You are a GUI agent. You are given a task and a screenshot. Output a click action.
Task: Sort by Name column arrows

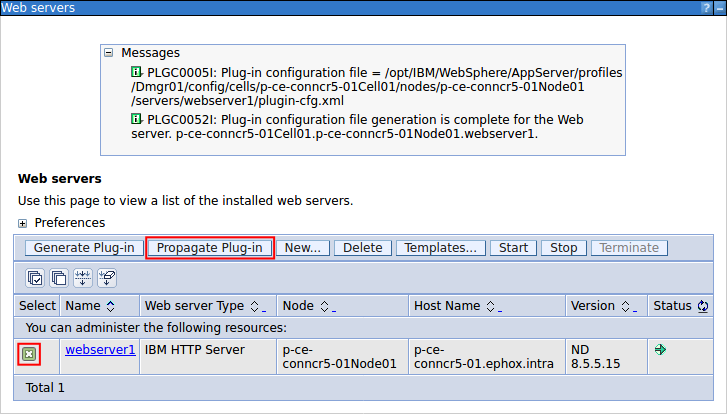(x=110, y=305)
